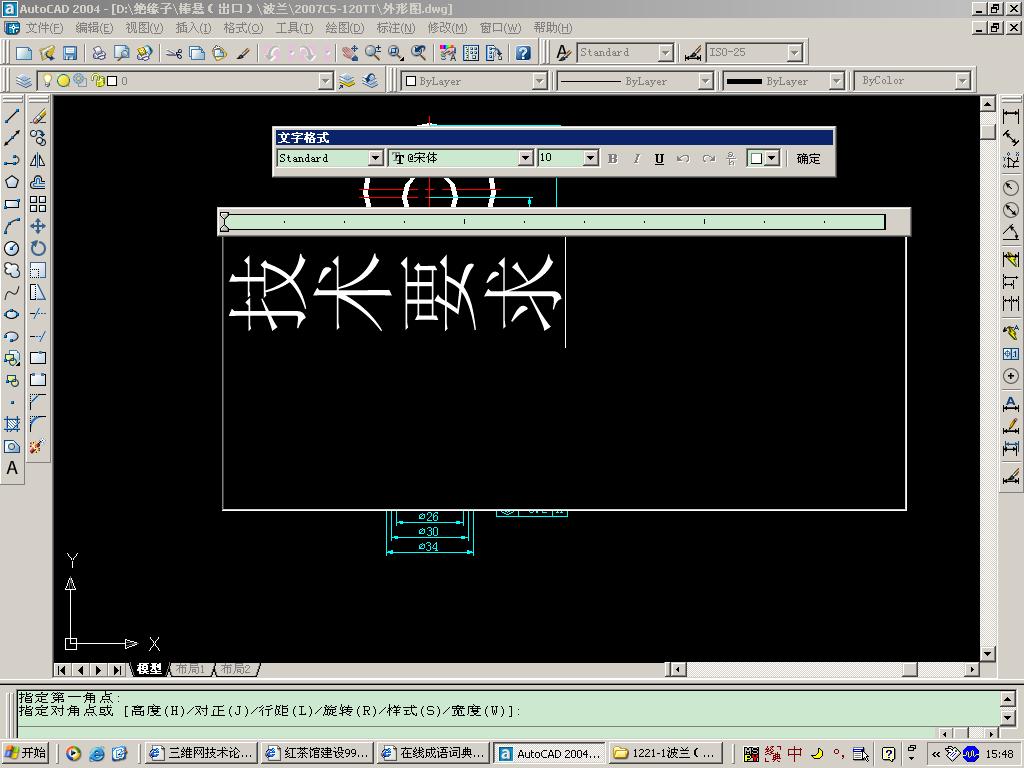Open the 编辑(E) menu
Screen dimensions: 1024x768
(94, 28)
